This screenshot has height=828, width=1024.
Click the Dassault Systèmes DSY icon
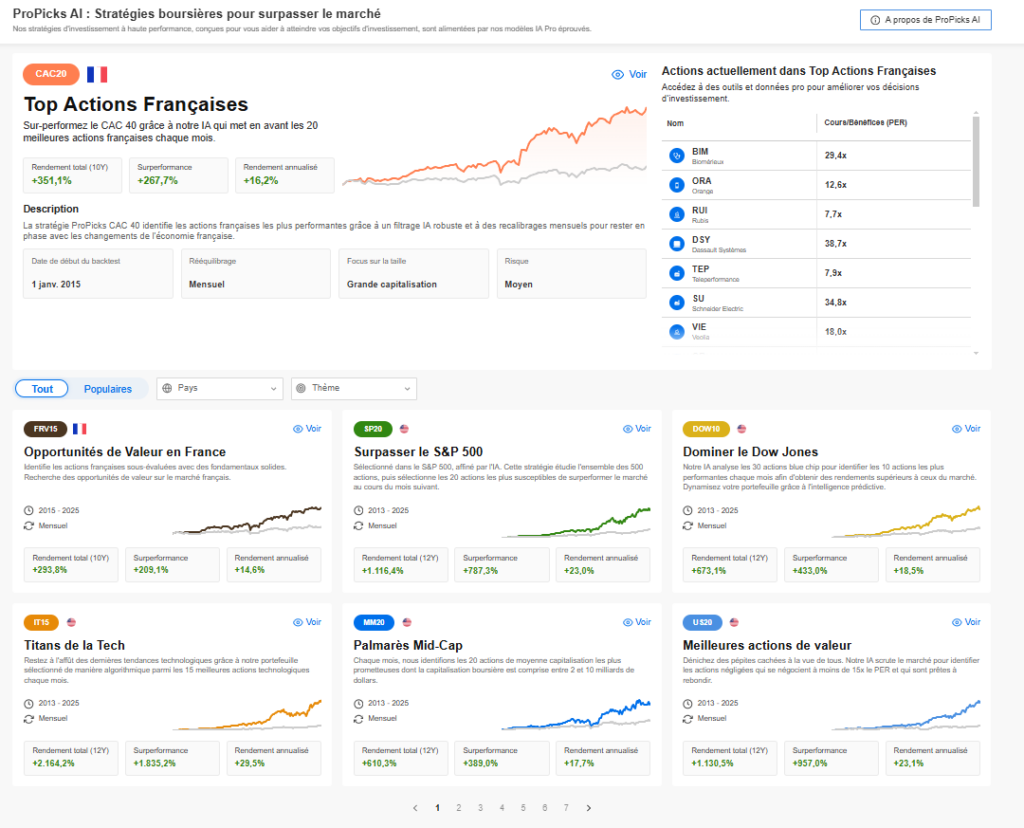point(676,243)
